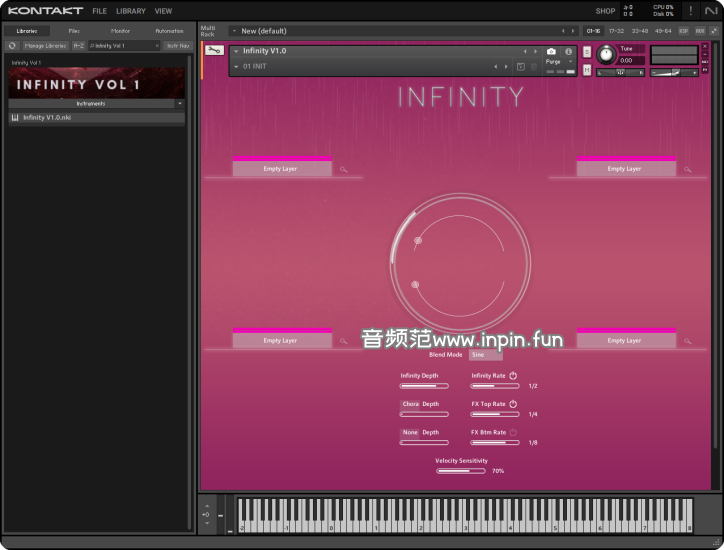Open the Chora effect type dropdown
The image size is (724, 550).
tap(410, 404)
